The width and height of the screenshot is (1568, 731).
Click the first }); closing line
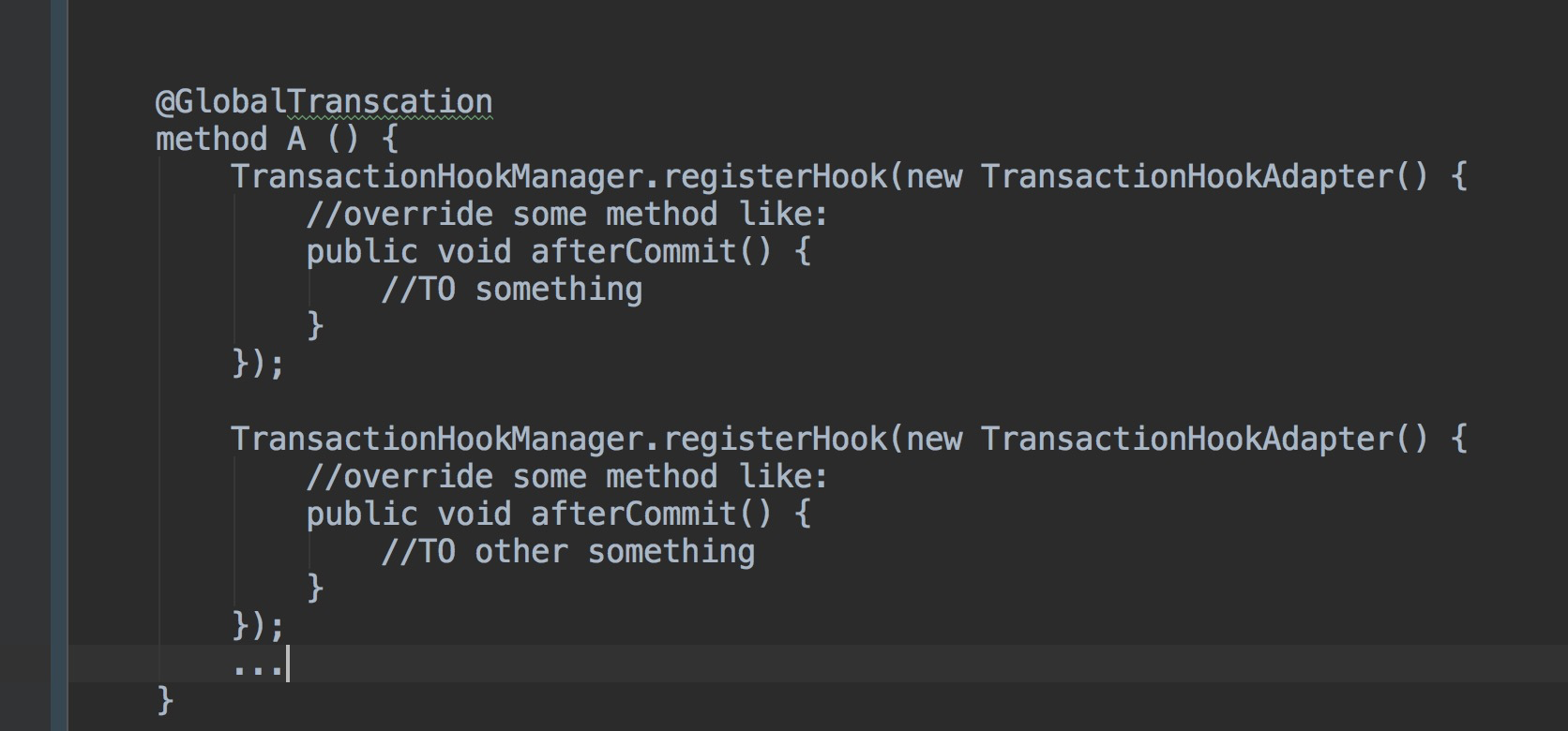258,364
